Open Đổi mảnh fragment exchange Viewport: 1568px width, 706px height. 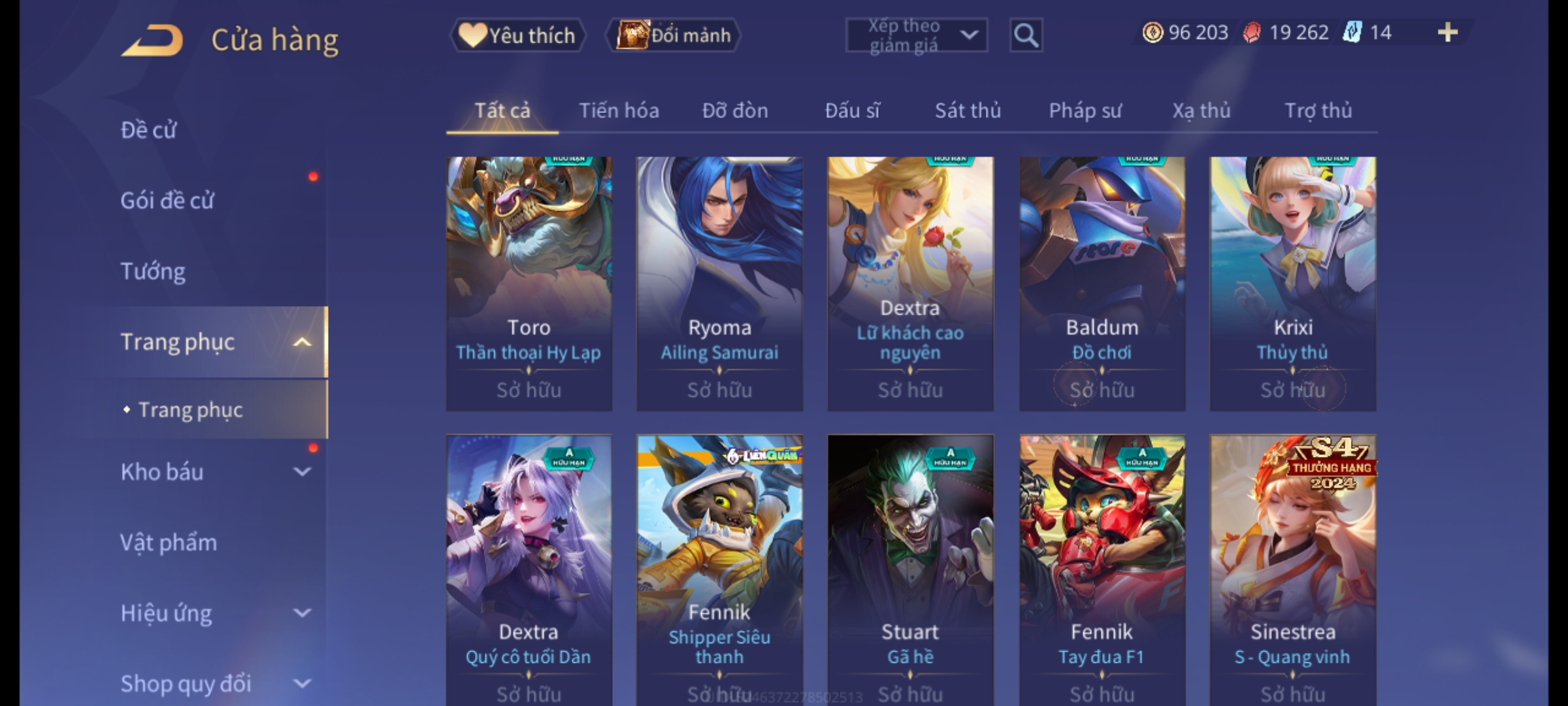coord(674,35)
